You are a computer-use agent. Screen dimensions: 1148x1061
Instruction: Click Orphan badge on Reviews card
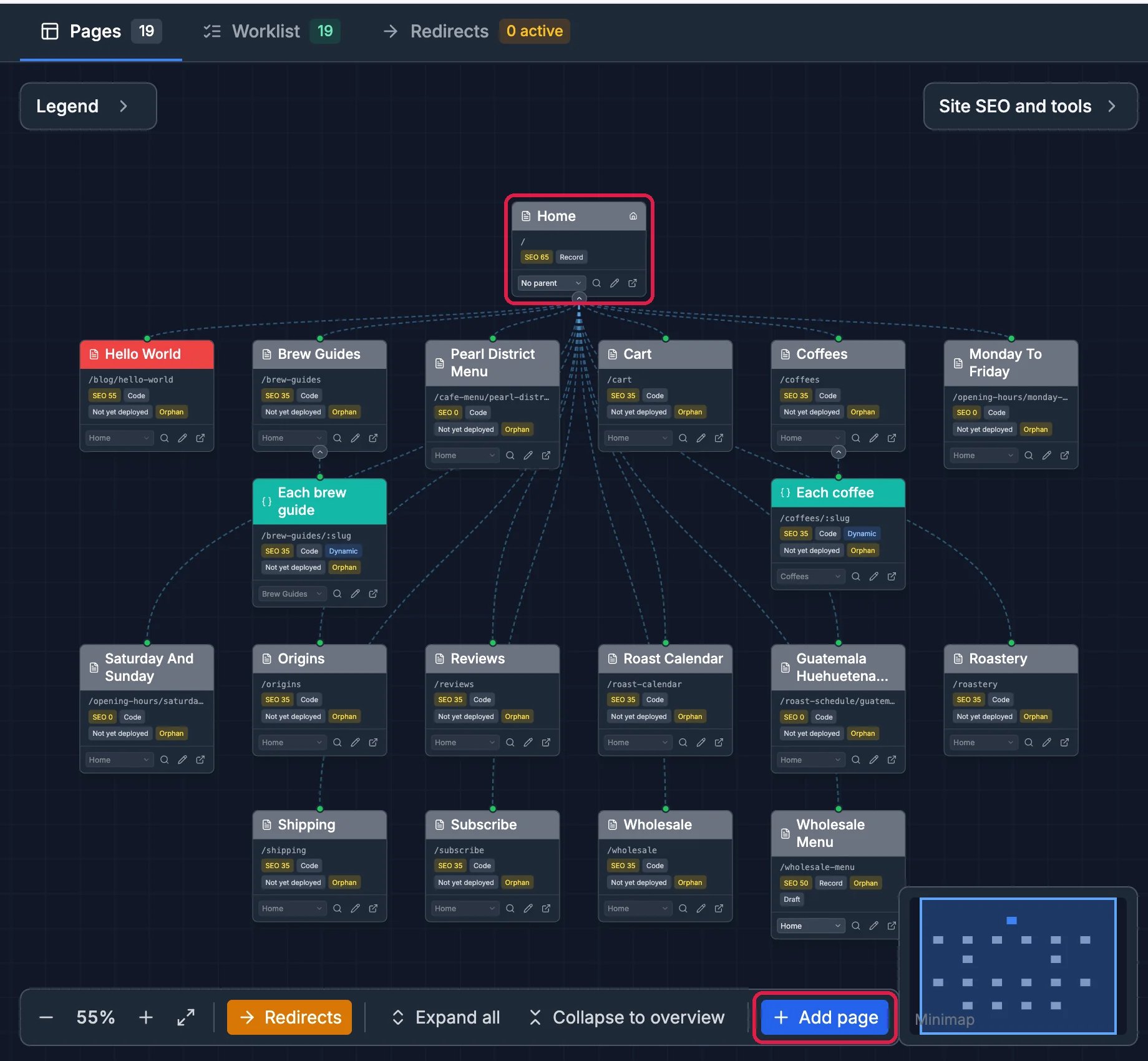[517, 717]
